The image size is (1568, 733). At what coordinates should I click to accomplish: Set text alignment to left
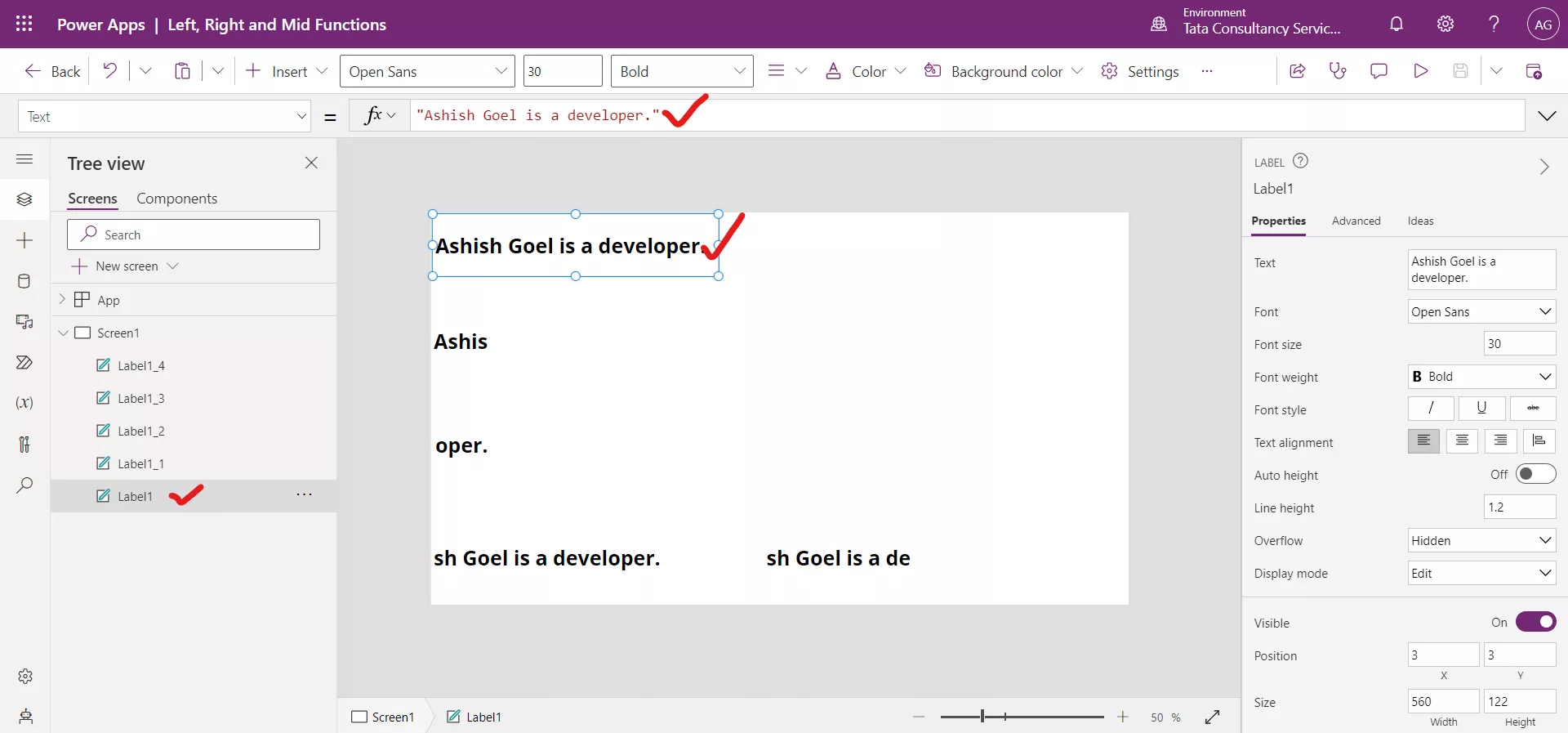(x=1423, y=441)
